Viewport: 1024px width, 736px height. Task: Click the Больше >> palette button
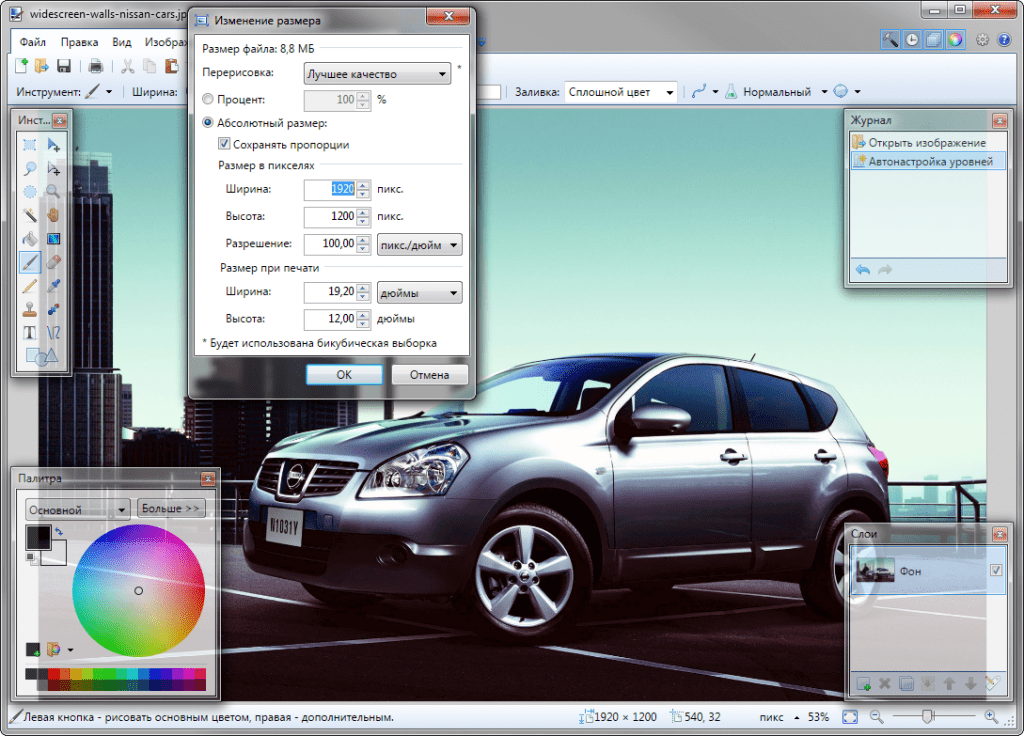coord(171,508)
